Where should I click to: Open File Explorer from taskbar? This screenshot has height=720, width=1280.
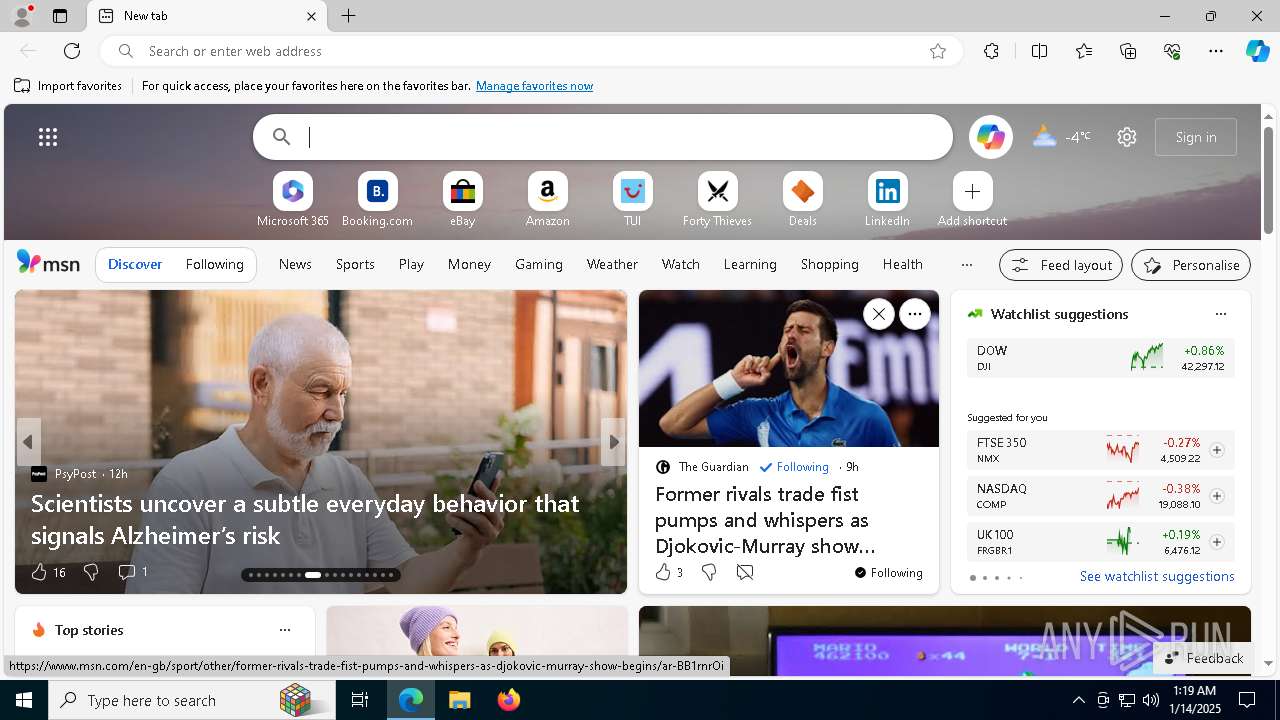point(459,700)
